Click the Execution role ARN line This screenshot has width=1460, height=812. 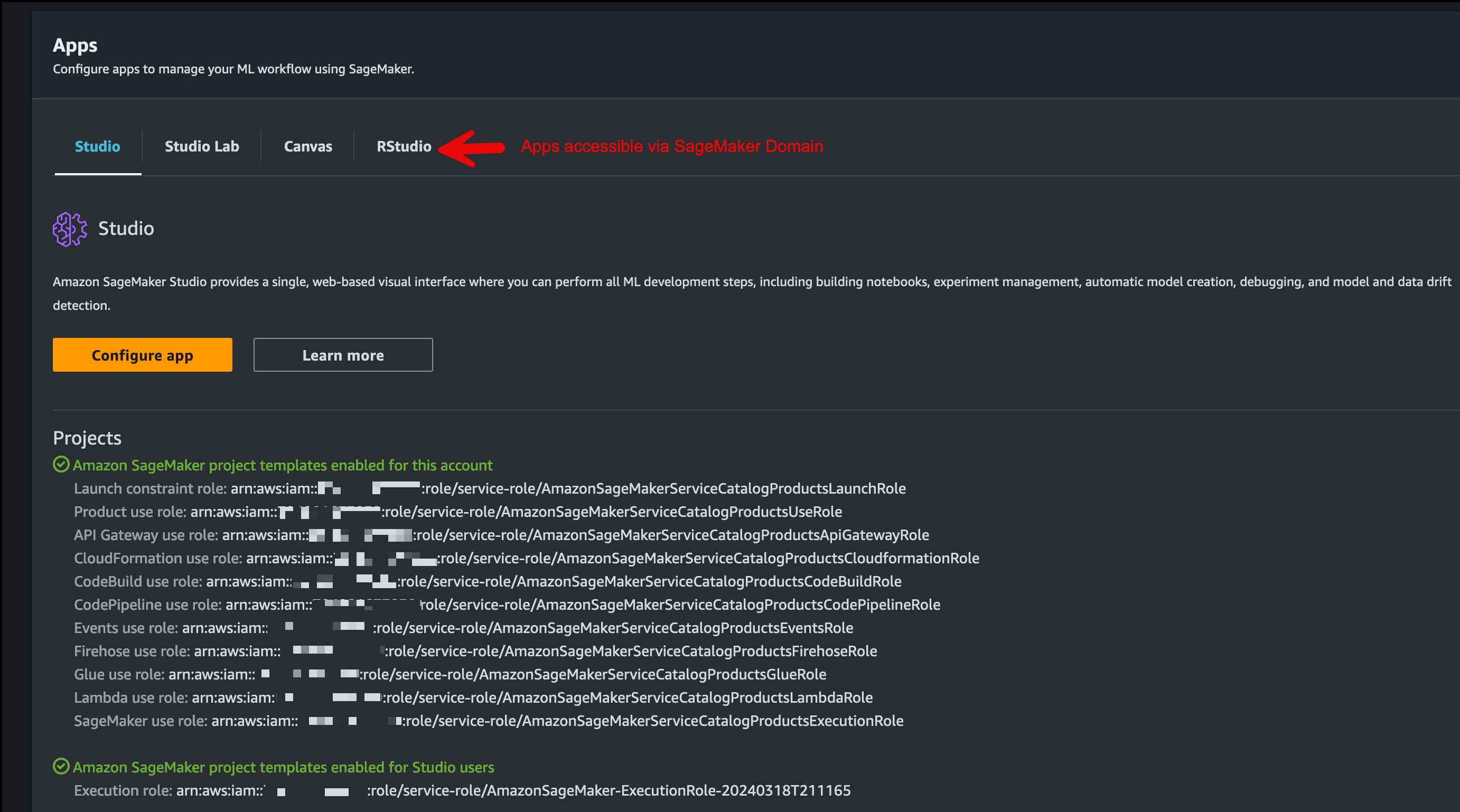[463, 790]
